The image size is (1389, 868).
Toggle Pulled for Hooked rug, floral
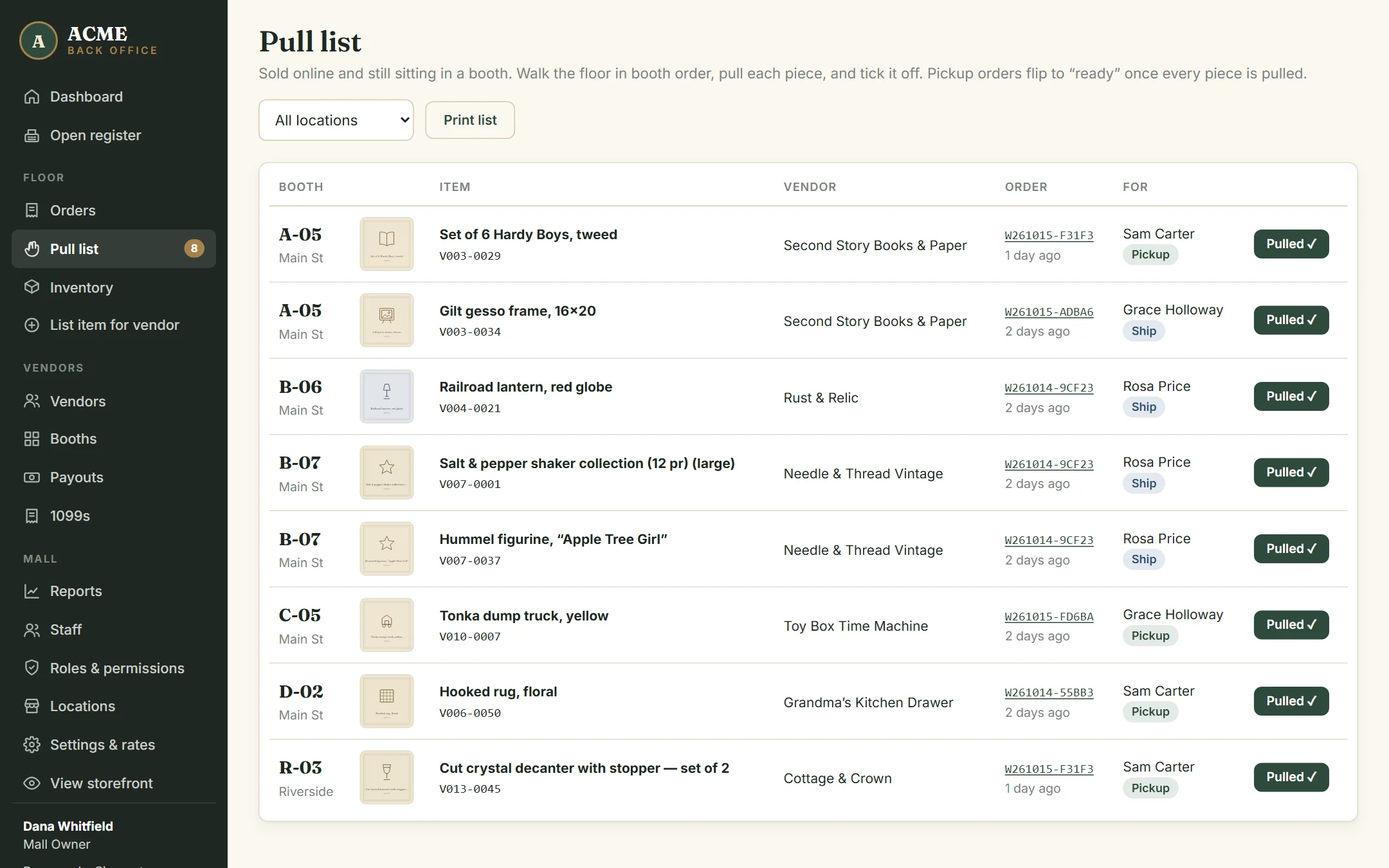point(1291,701)
